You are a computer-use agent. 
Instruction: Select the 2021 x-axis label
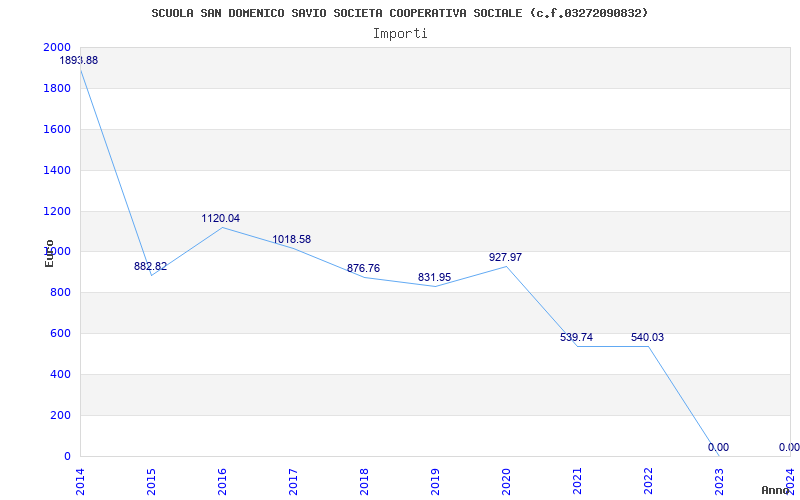577,482
